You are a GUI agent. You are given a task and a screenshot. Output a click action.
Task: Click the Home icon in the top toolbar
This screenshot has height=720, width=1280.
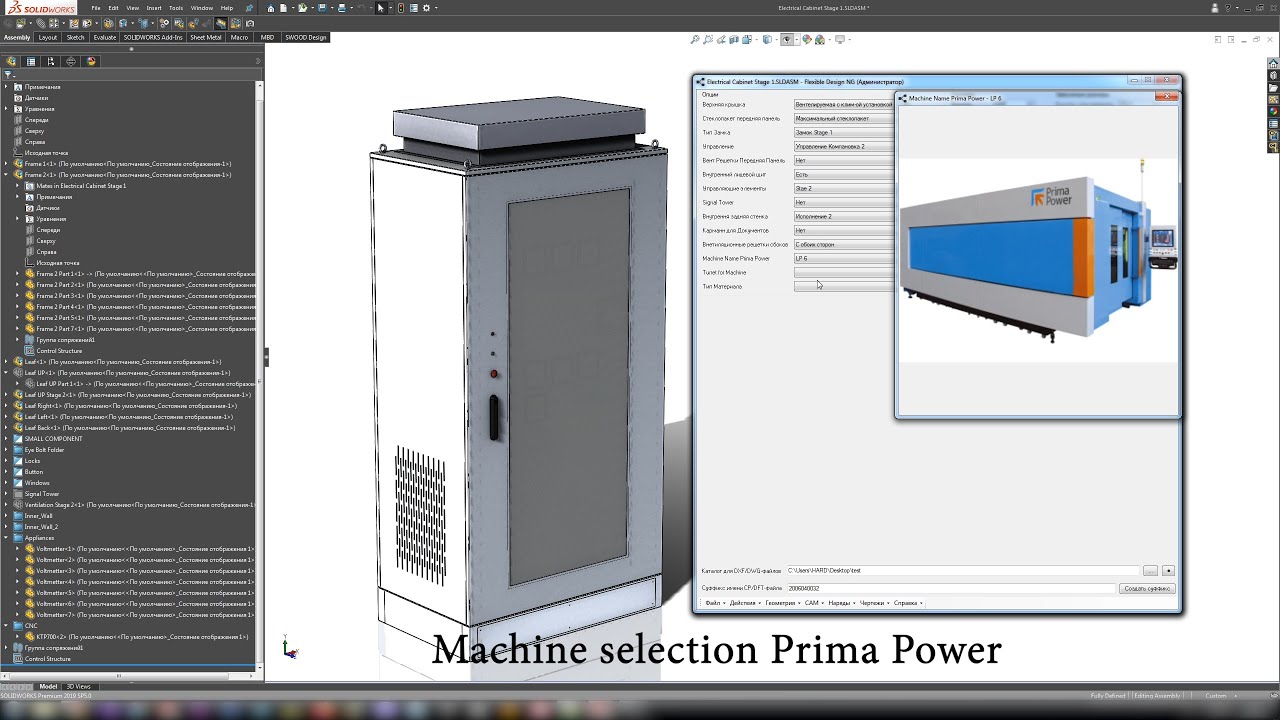(x=271, y=8)
